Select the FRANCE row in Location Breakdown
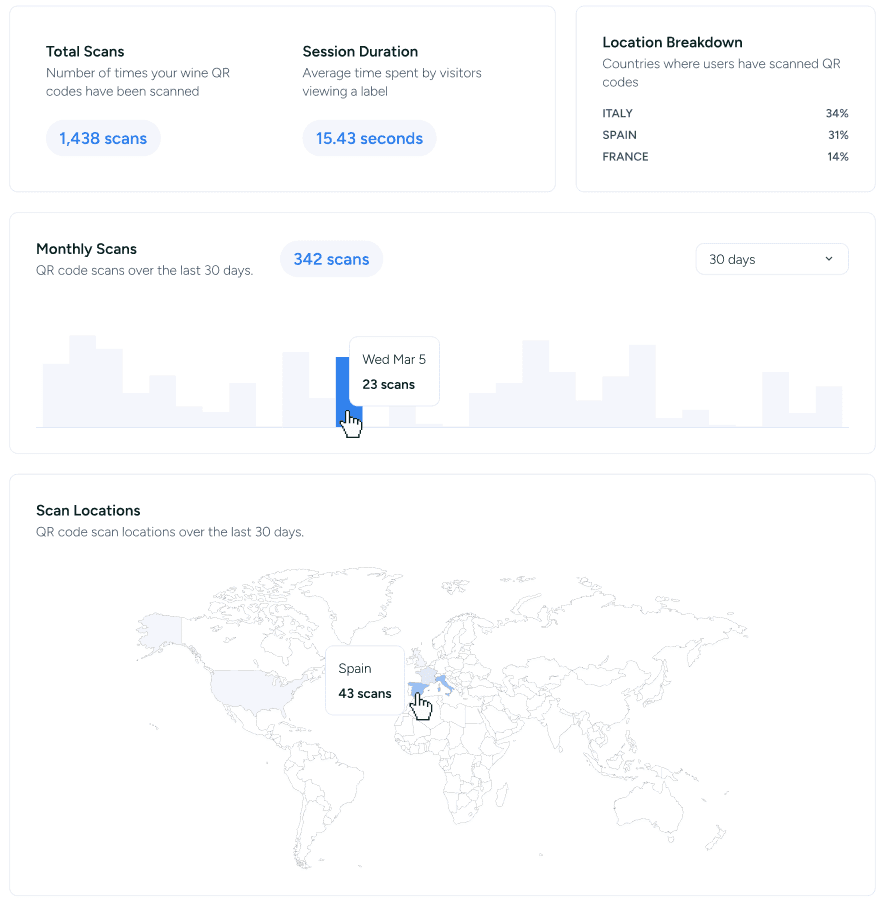884x904 pixels. point(725,157)
